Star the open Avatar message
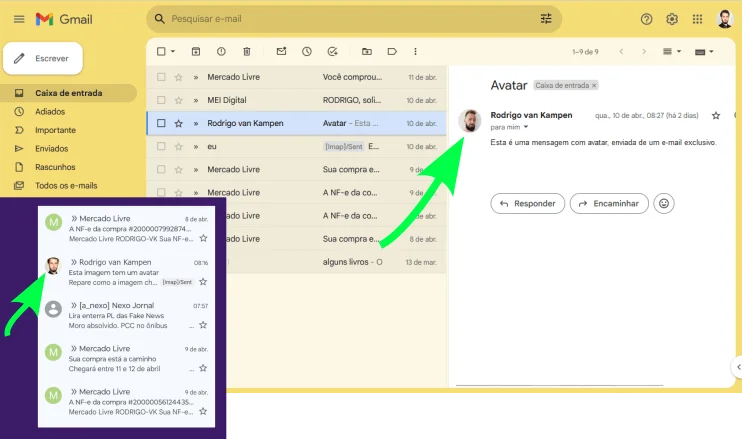This screenshot has height=439, width=742. click(716, 115)
